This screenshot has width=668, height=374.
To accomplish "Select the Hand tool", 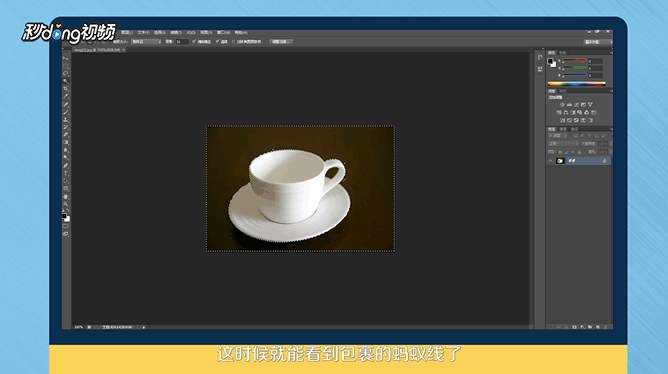I will 66,197.
